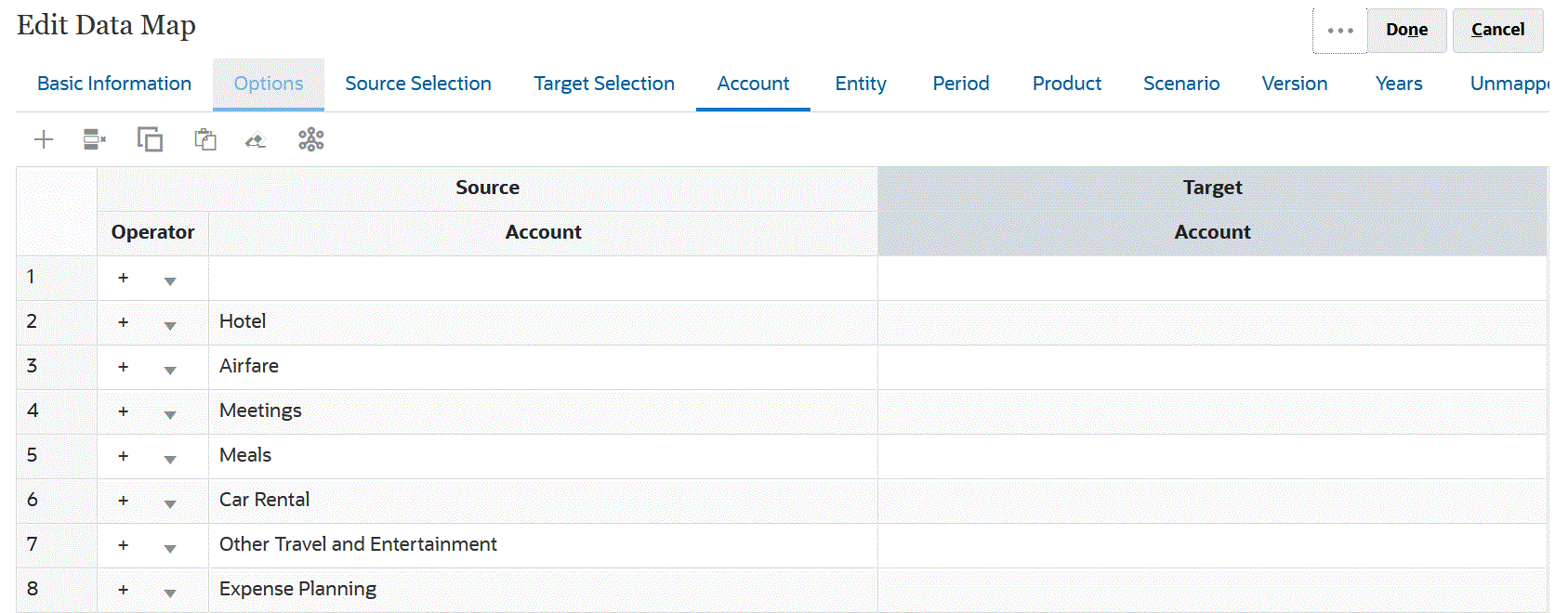Image resolution: width=1568 pixels, height=613 pixels.
Task: Go to the Scenario tab
Action: click(1181, 84)
